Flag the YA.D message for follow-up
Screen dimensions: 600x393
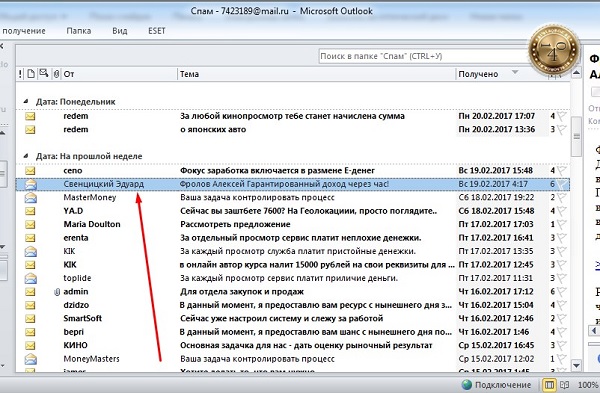click(561, 211)
